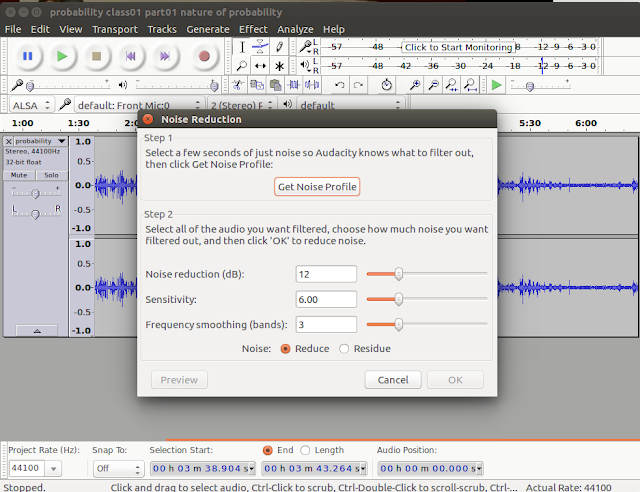Toggle the track Solo button
Screen dimensions: 640x492
[x=51, y=175]
